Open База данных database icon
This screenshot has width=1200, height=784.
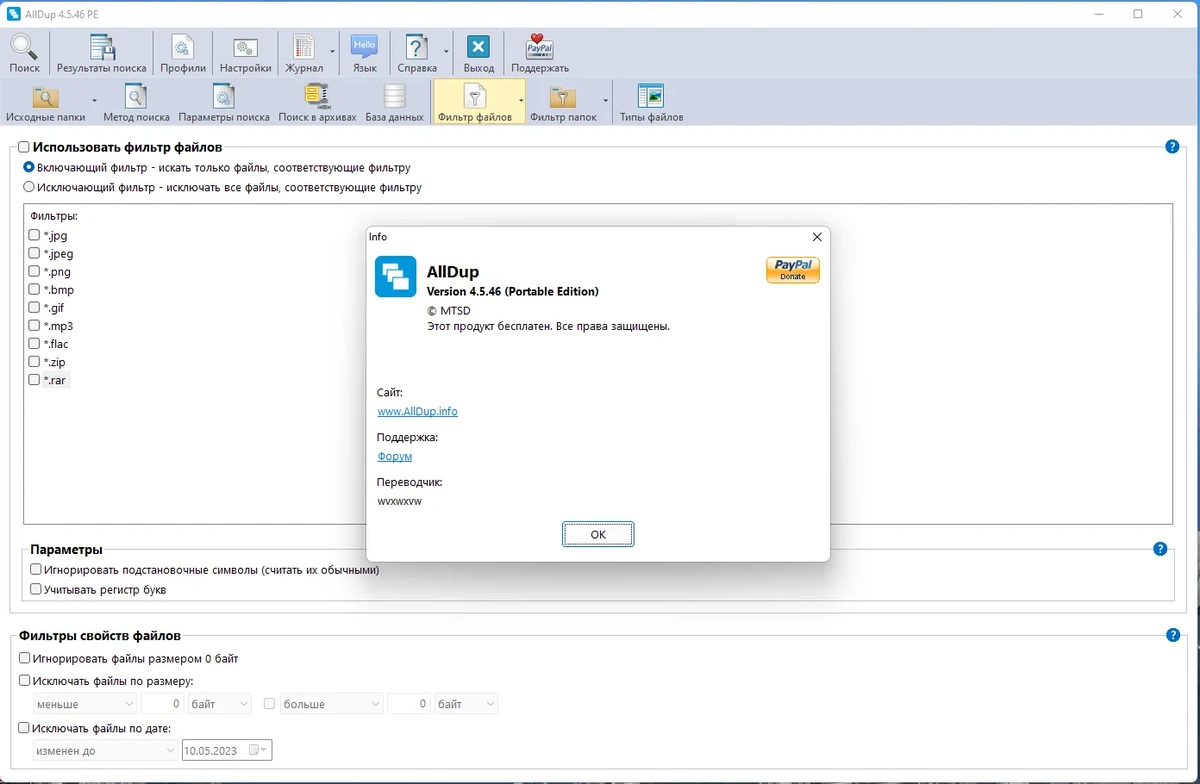(394, 103)
